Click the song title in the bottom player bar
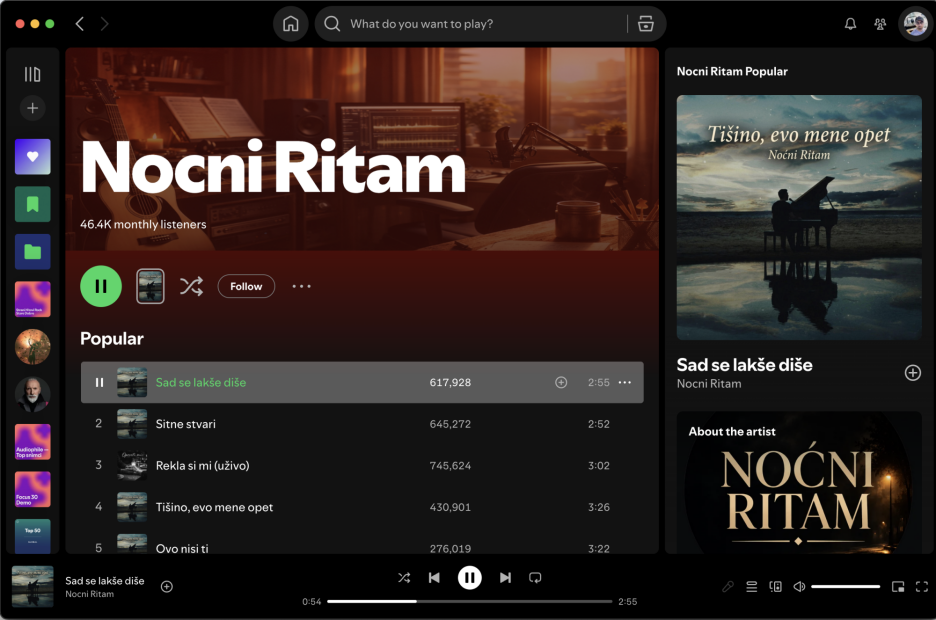Image resolution: width=936 pixels, height=620 pixels. (x=104, y=581)
